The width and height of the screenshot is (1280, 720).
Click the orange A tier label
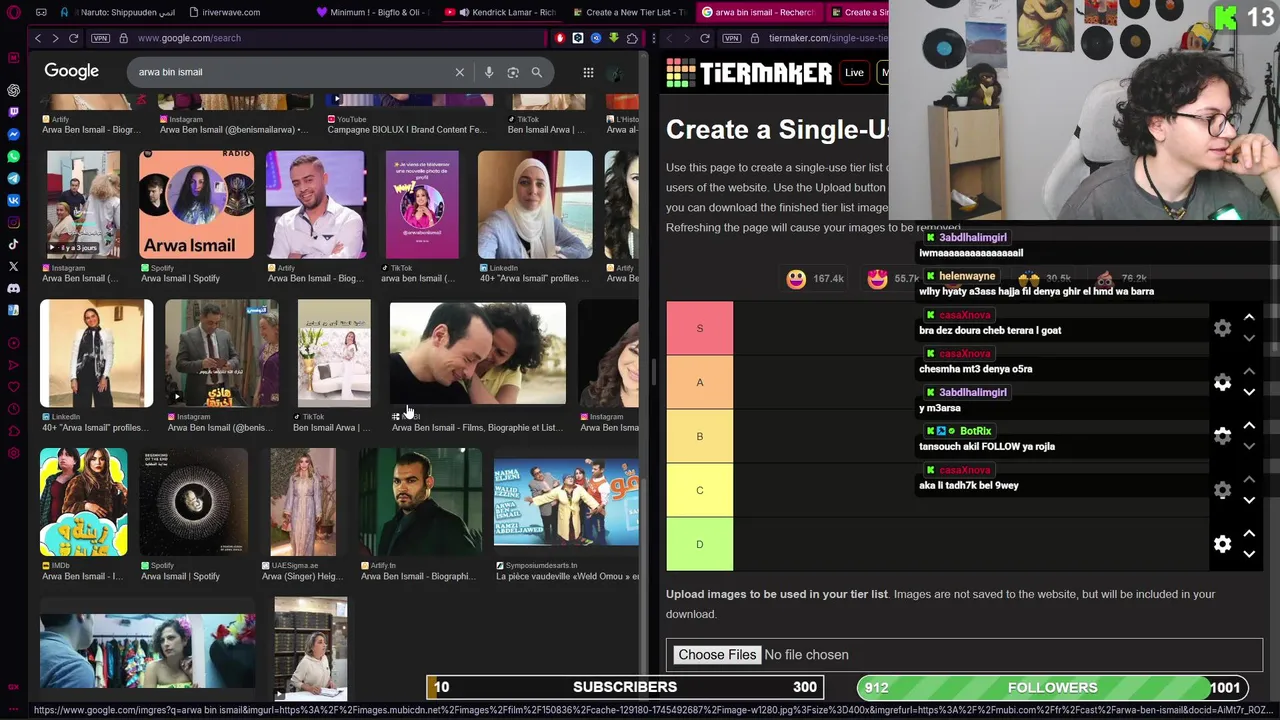pos(700,382)
